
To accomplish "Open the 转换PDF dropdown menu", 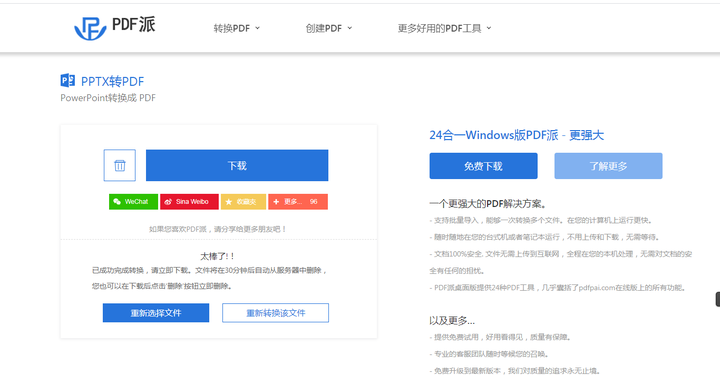I will [236, 28].
